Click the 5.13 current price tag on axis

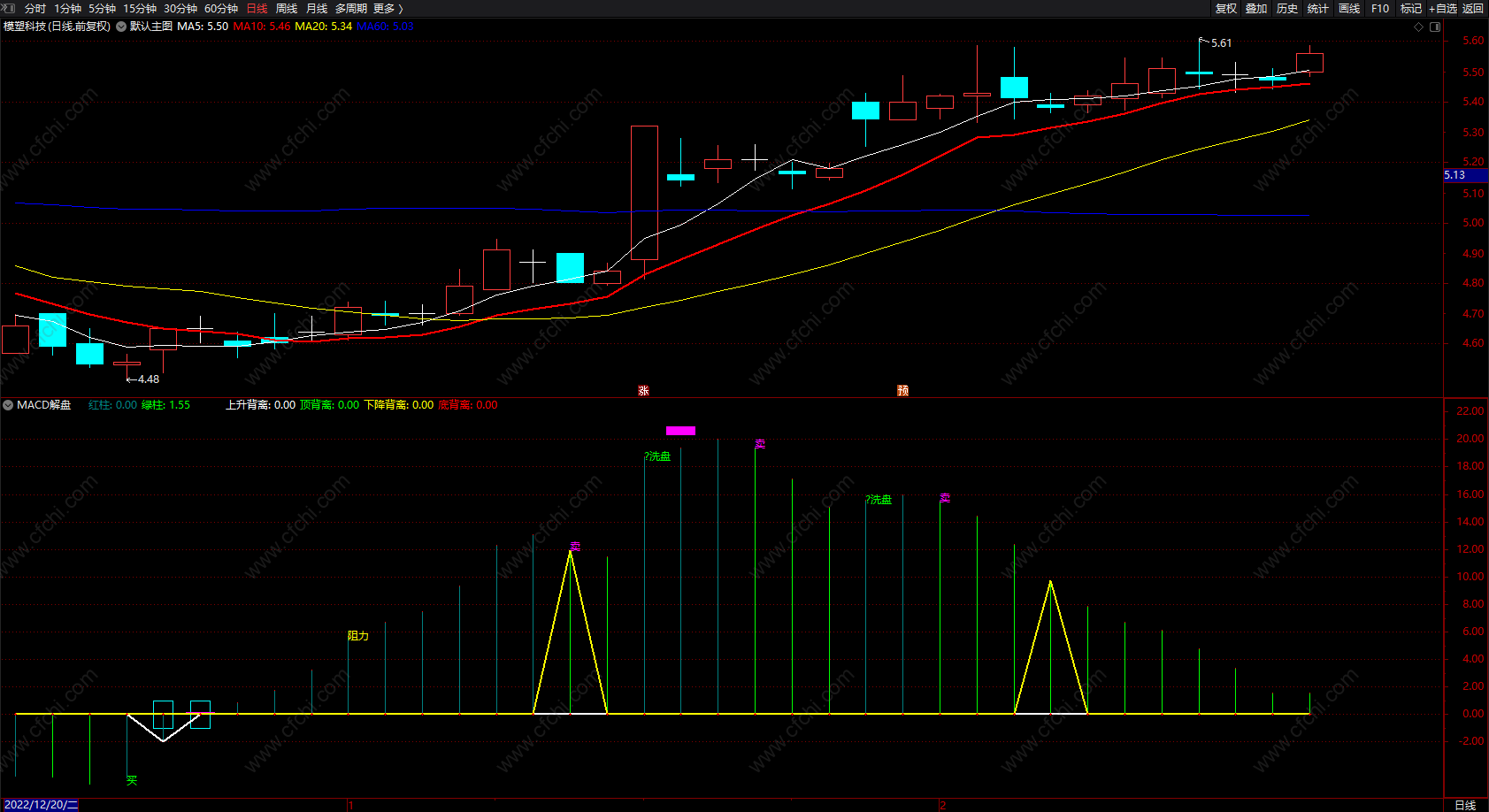click(x=1465, y=175)
